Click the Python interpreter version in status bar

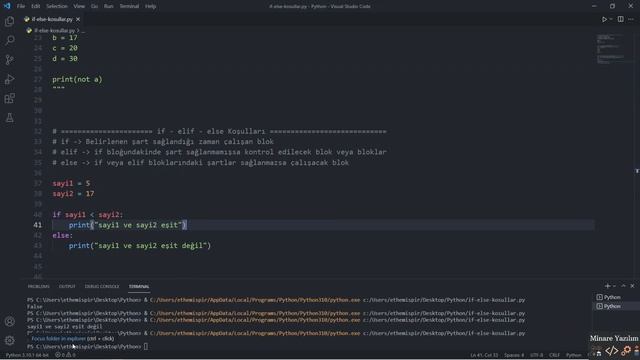(27, 355)
